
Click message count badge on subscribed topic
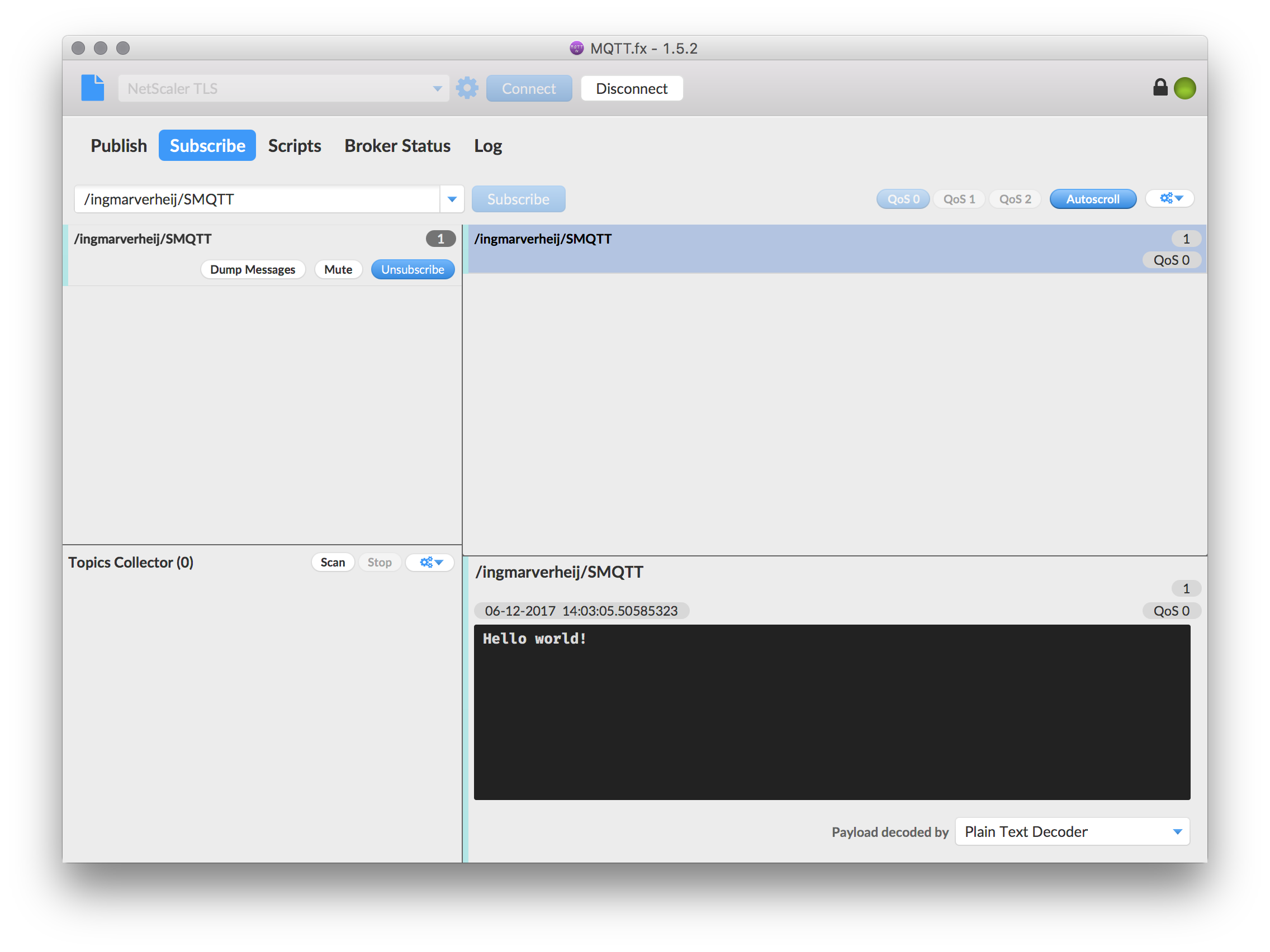pos(440,239)
